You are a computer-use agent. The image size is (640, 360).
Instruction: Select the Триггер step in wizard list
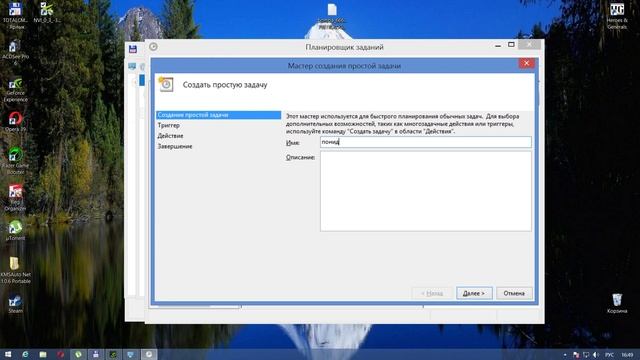(x=169, y=125)
